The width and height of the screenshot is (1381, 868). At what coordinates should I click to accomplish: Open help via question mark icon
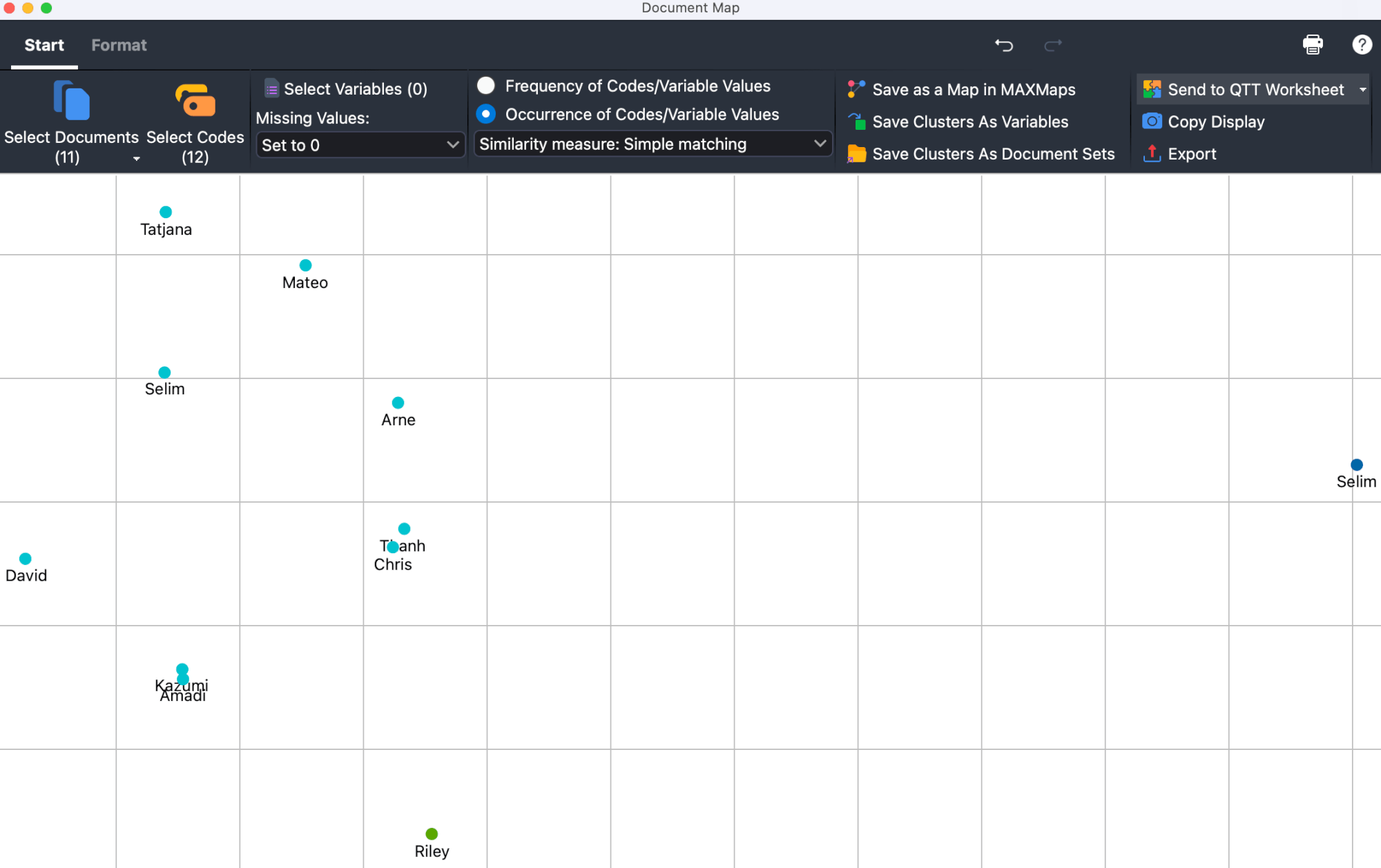pos(1361,45)
